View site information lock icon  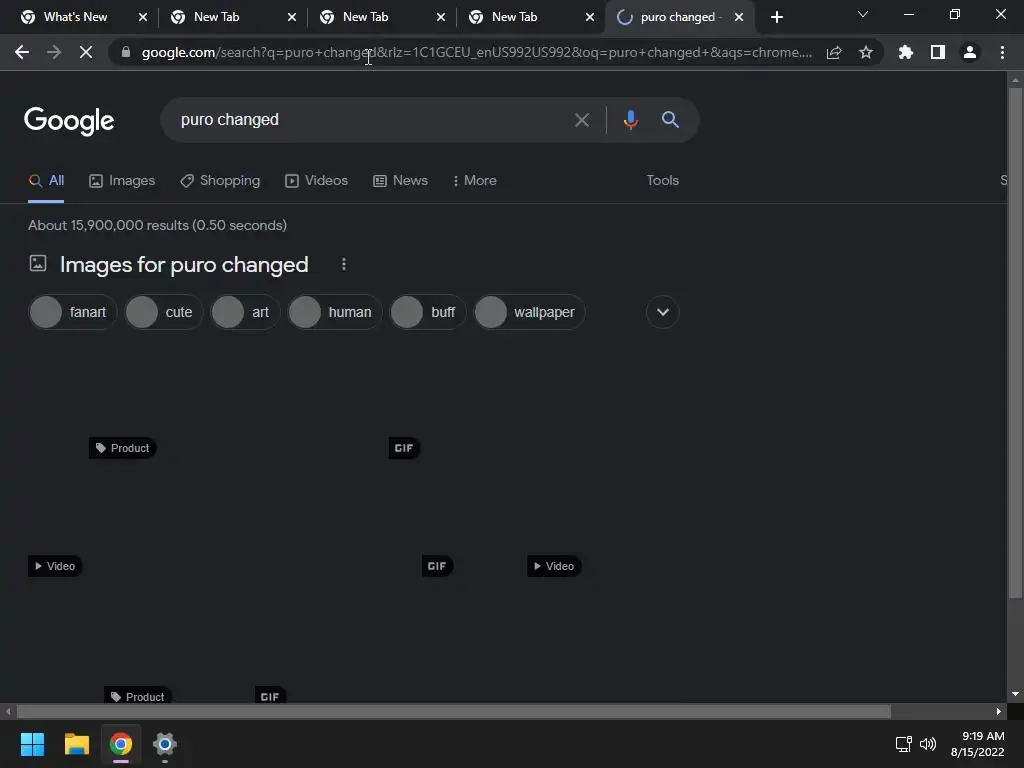pos(125,52)
